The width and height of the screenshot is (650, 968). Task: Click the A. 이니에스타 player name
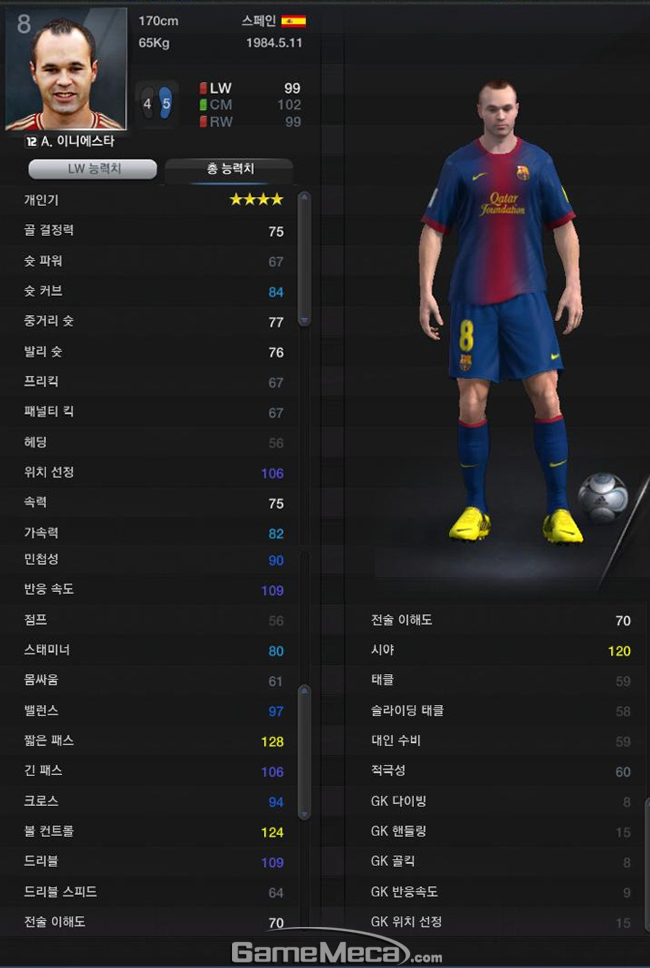[x=77, y=141]
